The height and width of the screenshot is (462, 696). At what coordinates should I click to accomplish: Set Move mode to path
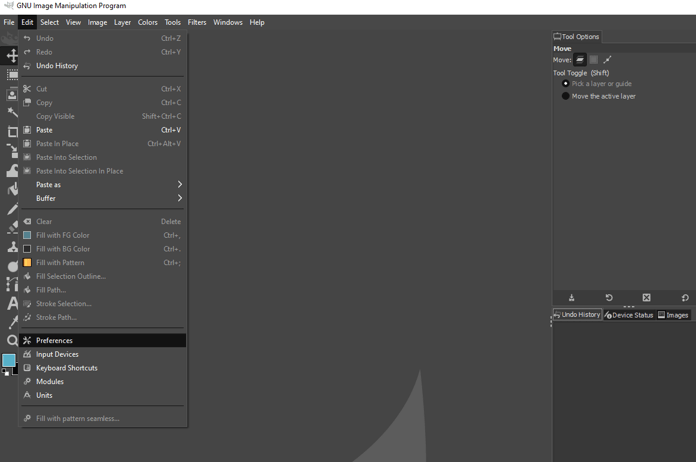[607, 59]
